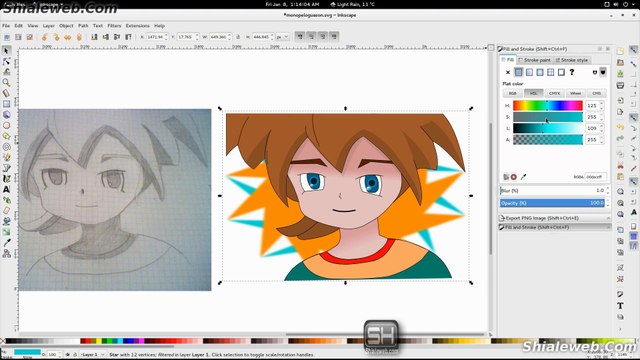
Task: Switch color mode to CMYK
Action: pyautogui.click(x=554, y=93)
